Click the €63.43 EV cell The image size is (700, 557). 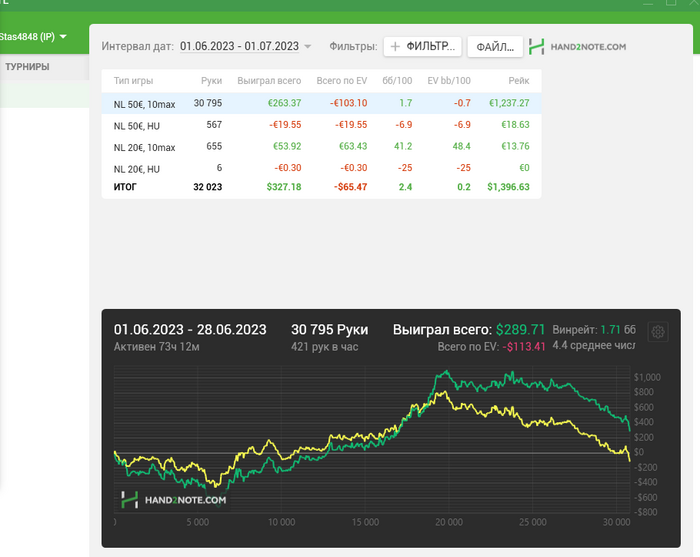(x=353, y=146)
